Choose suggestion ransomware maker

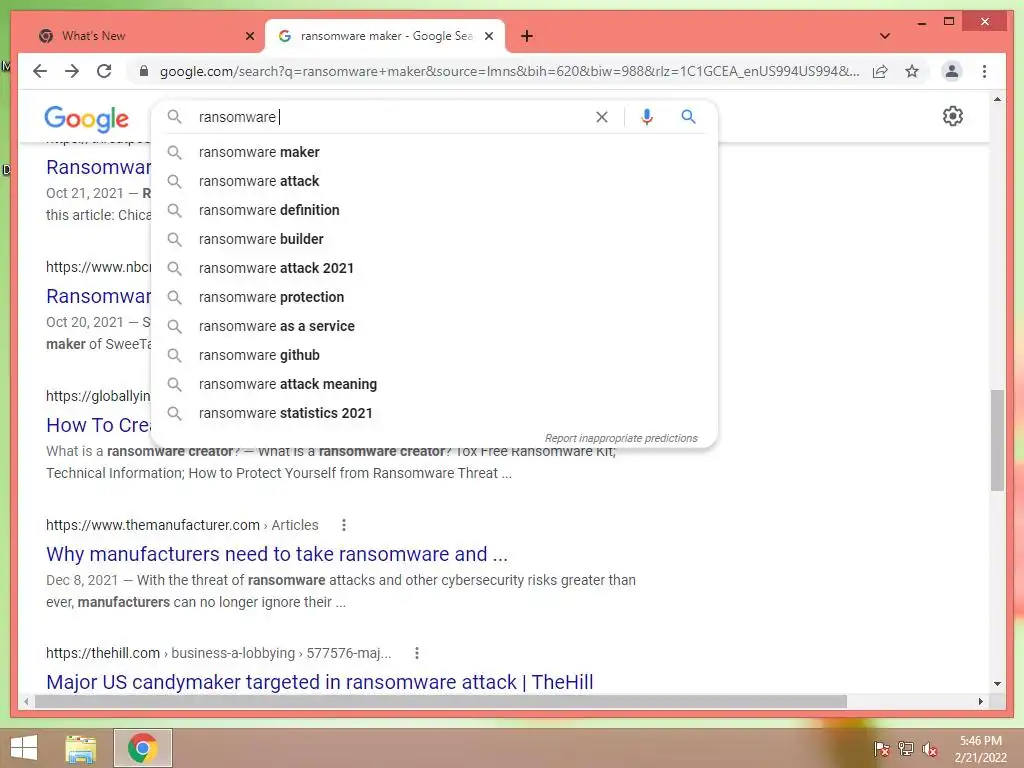pyautogui.click(x=434, y=152)
